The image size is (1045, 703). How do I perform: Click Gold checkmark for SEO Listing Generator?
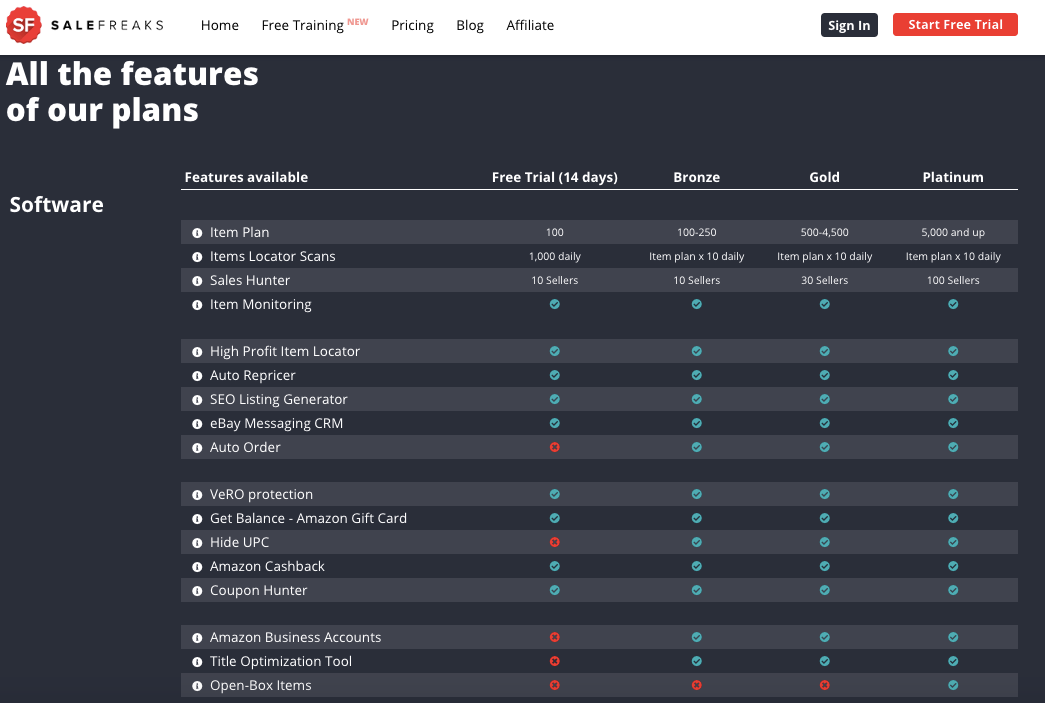824,399
